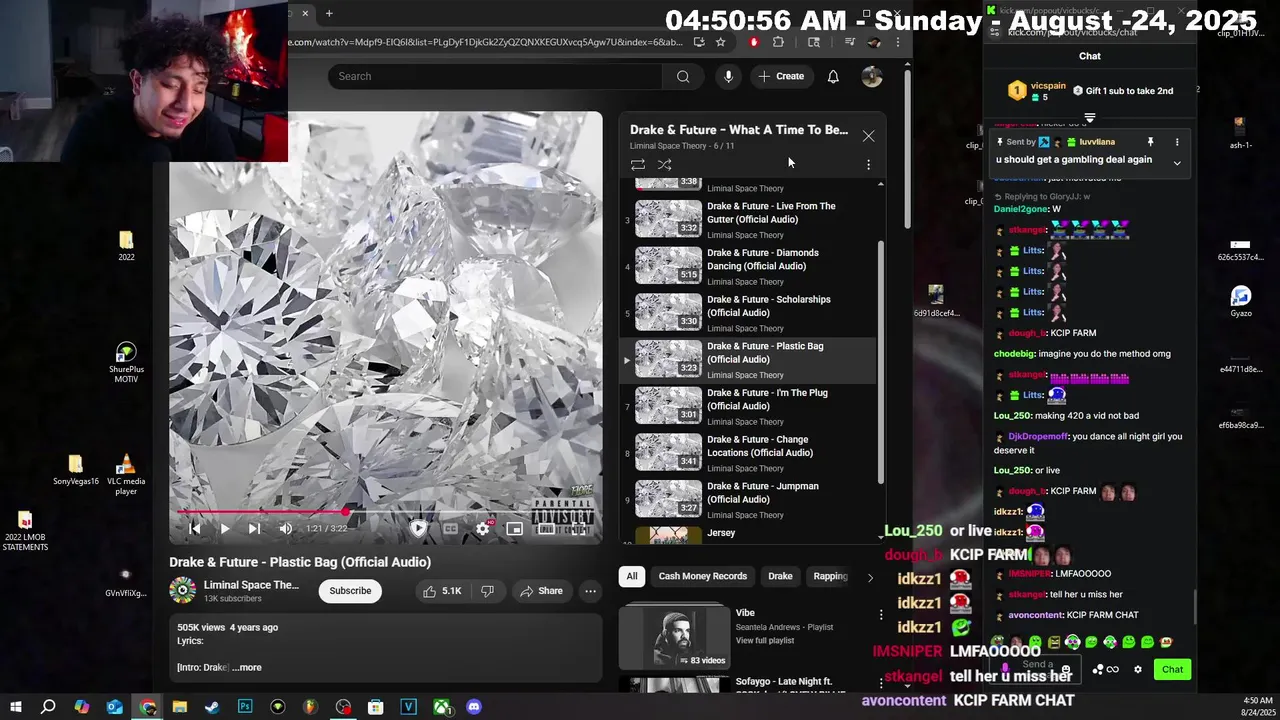This screenshot has height=720, width=1280.
Task: Select the Drake filter chip
Action: pos(780,576)
